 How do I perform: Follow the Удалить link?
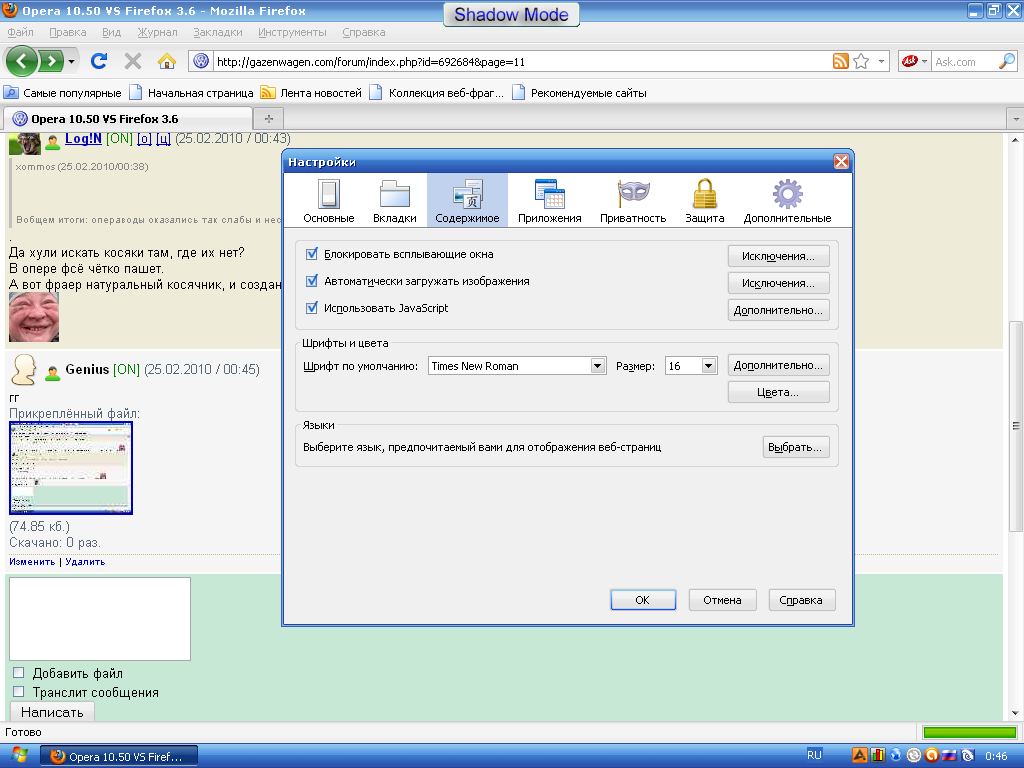tap(85, 562)
